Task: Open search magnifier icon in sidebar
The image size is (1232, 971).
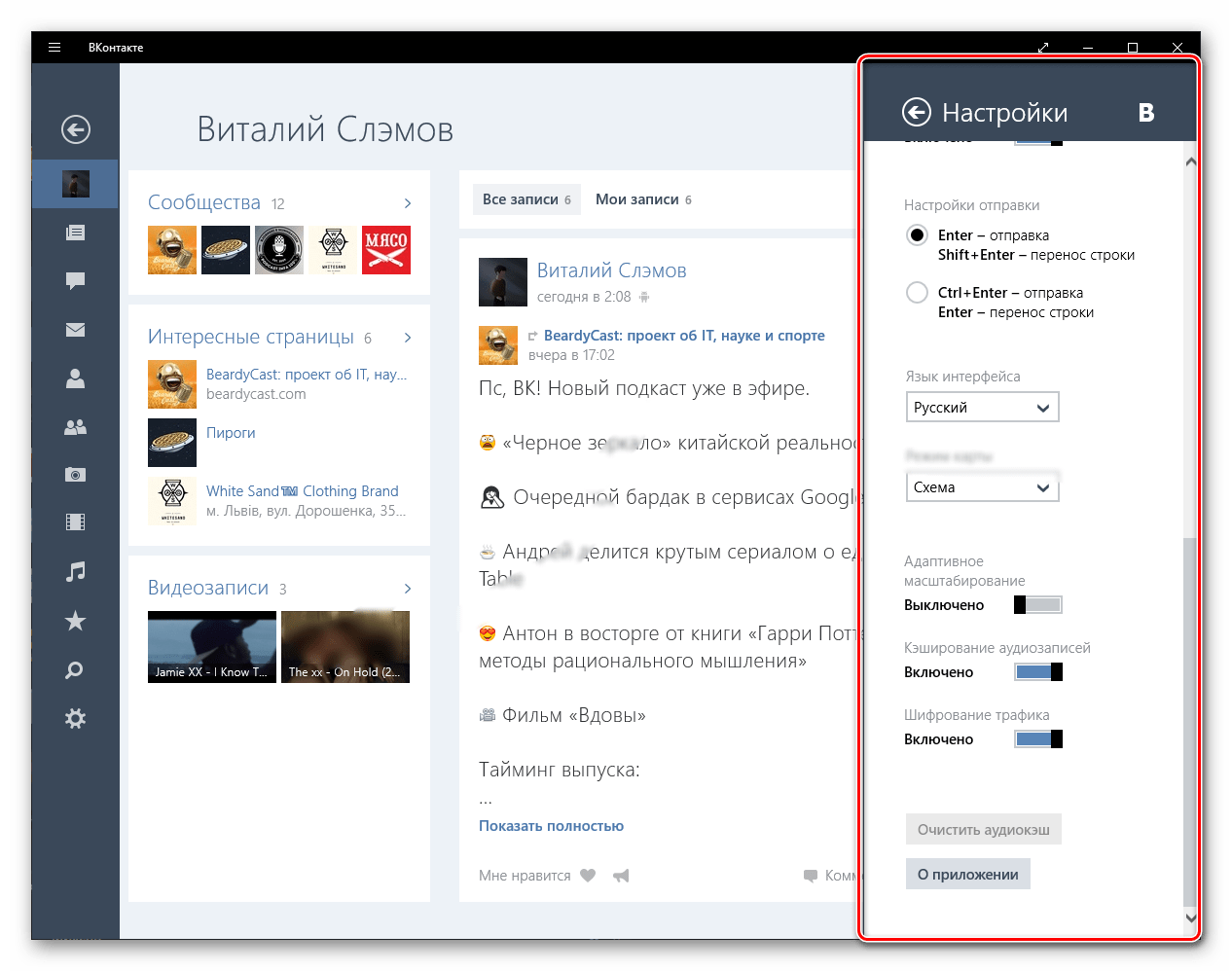Action: (75, 670)
